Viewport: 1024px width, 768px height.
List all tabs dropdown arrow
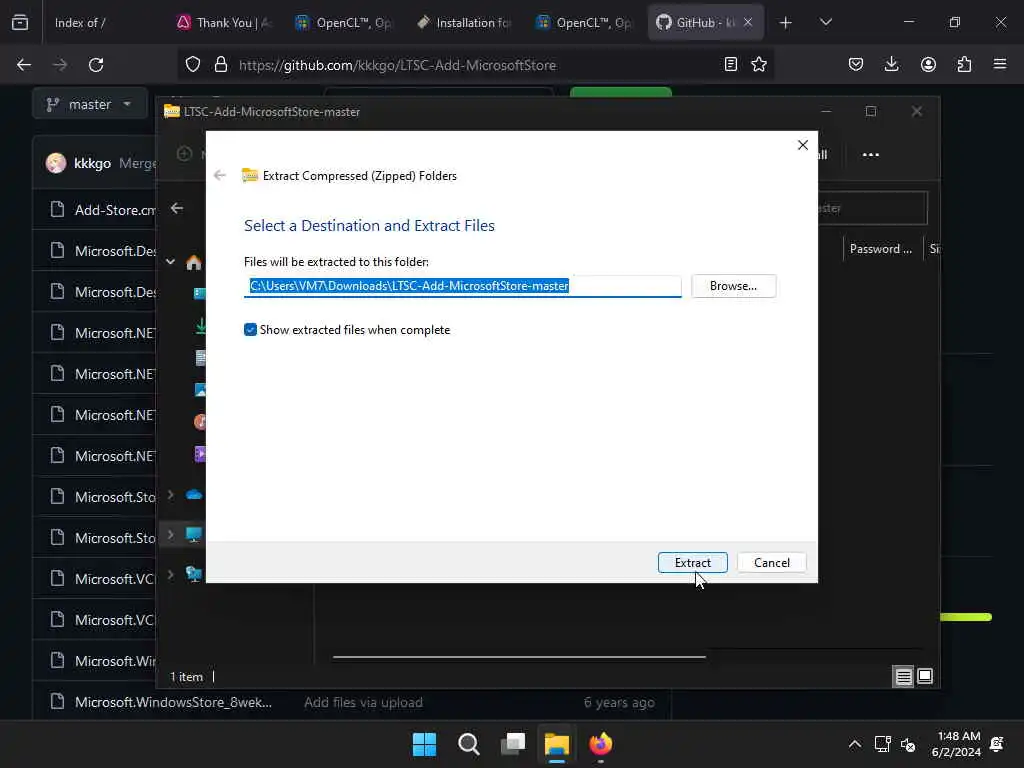825,23
